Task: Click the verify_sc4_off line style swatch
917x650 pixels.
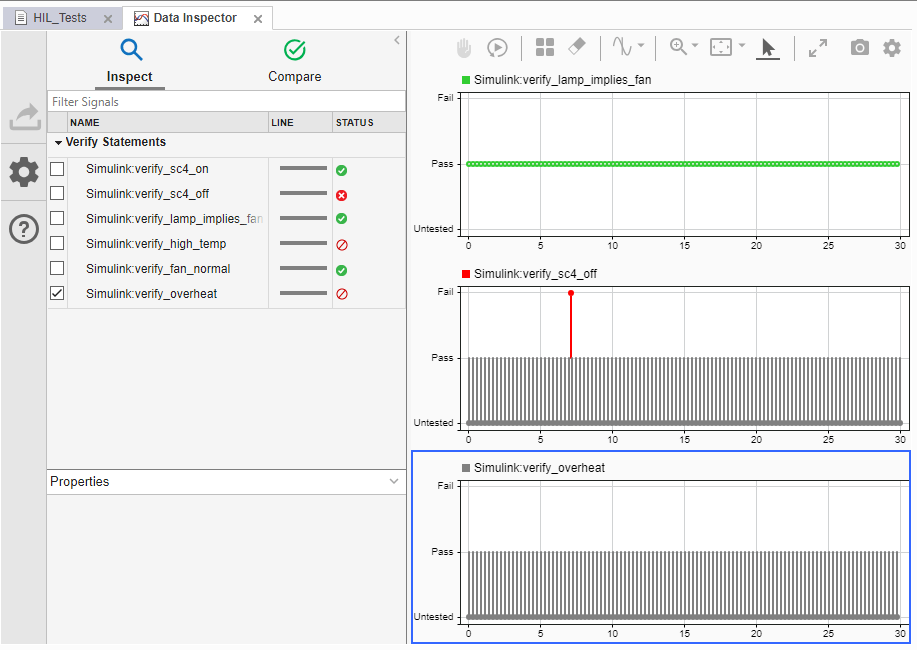Action: [302, 194]
